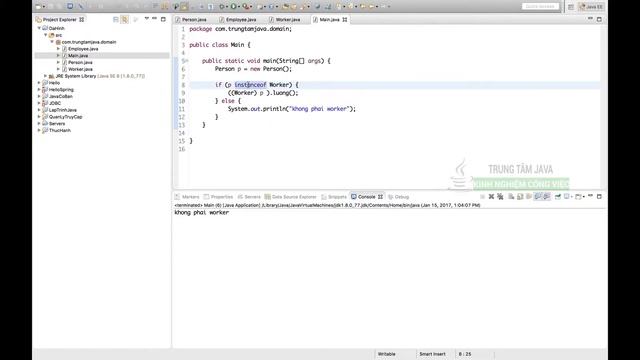This screenshot has width=640, height=360.
Task: Maximize the editor area
Action: (x=599, y=19)
